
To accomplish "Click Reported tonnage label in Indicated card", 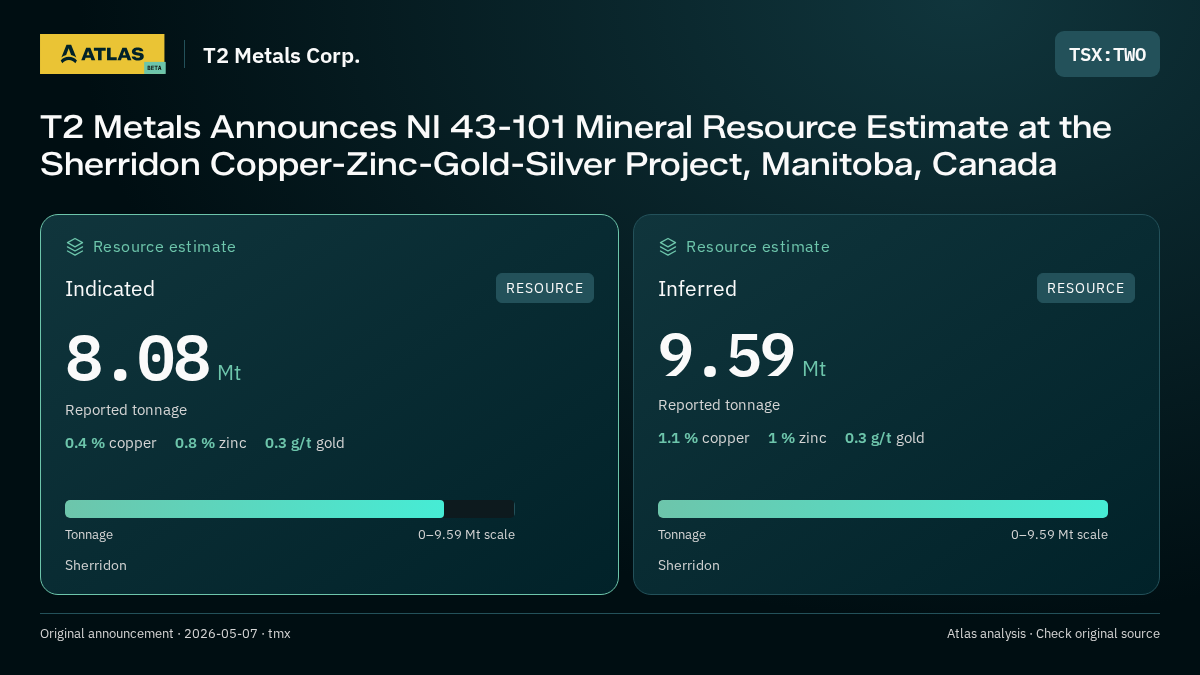I will (x=126, y=410).
